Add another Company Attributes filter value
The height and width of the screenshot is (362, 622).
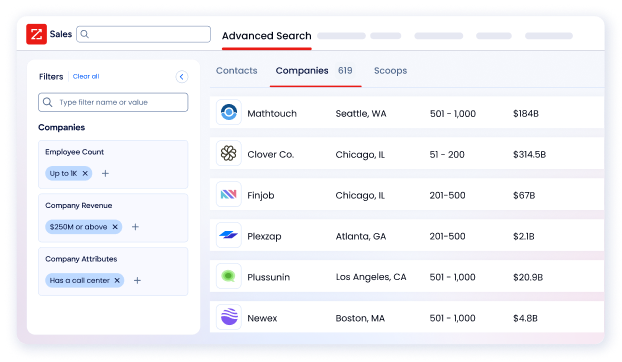[x=137, y=280]
